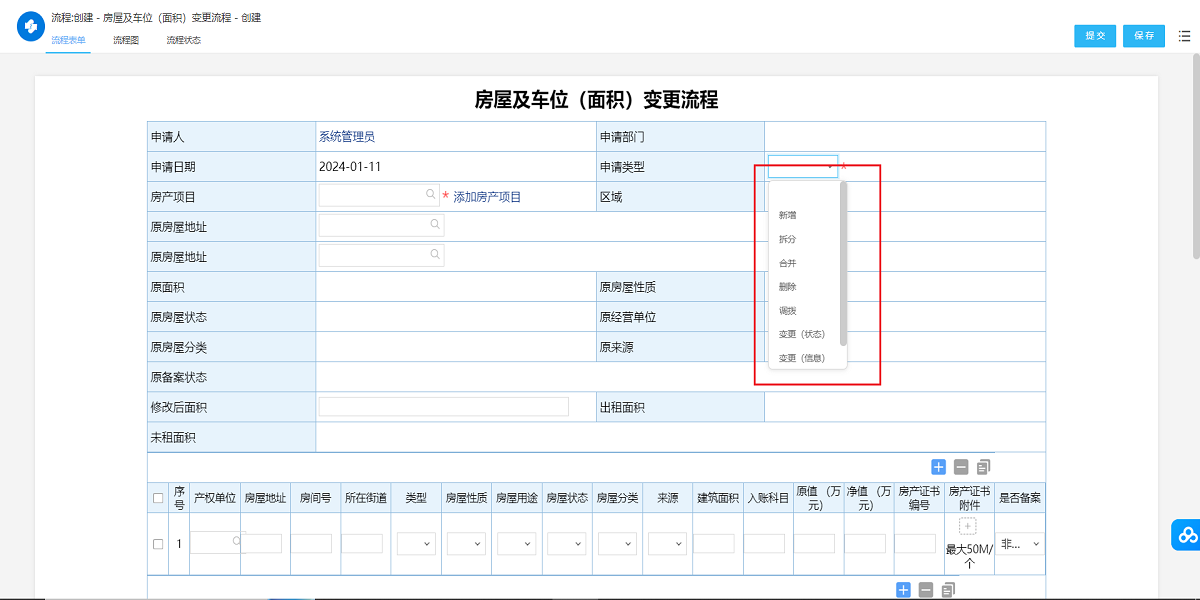Screen dimensions: 1200x600
Task: Click the delete row minus icon above the table
Action: click(961, 467)
